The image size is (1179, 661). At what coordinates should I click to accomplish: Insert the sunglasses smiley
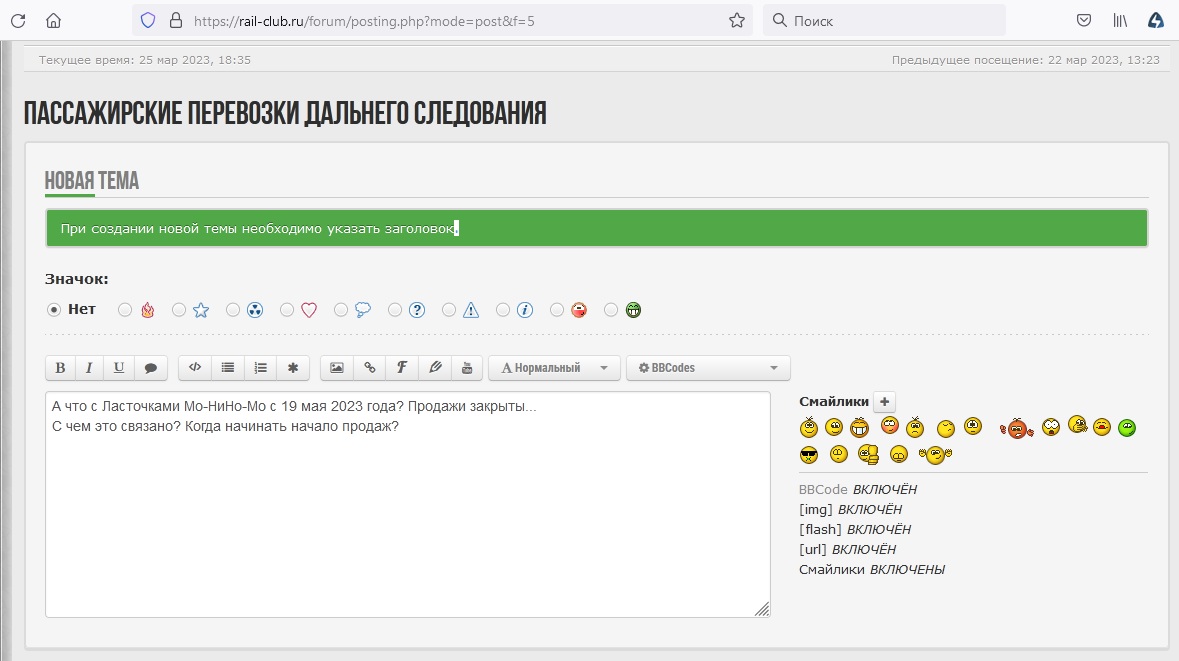[809, 455]
